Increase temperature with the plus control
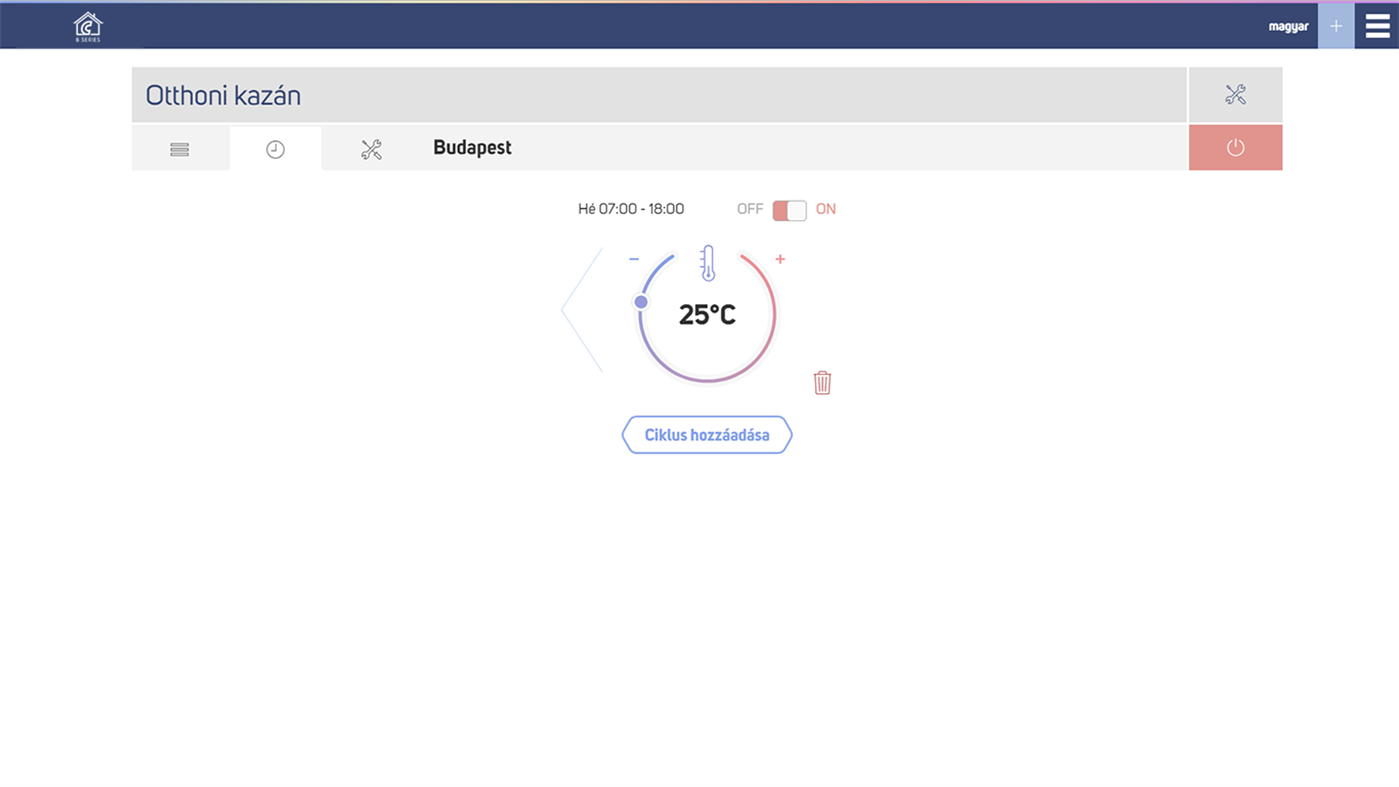The width and height of the screenshot is (1399, 787). tap(780, 258)
